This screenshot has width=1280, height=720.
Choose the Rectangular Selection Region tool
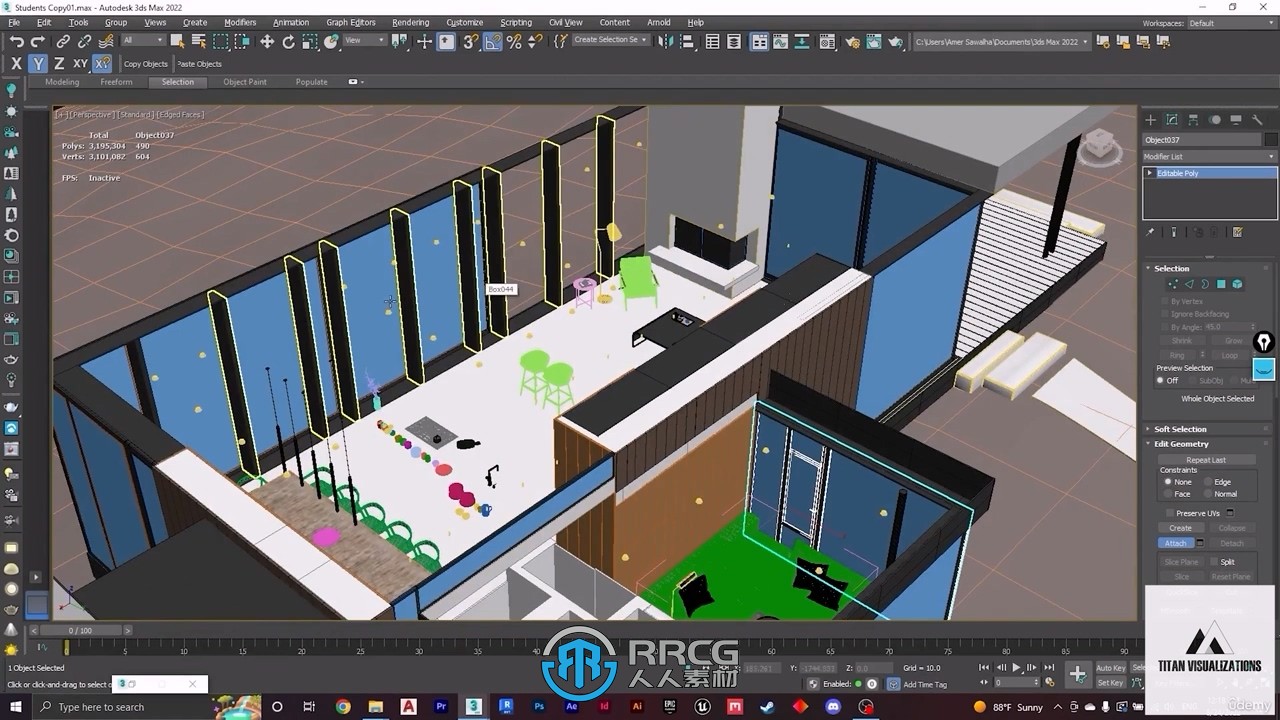220,41
